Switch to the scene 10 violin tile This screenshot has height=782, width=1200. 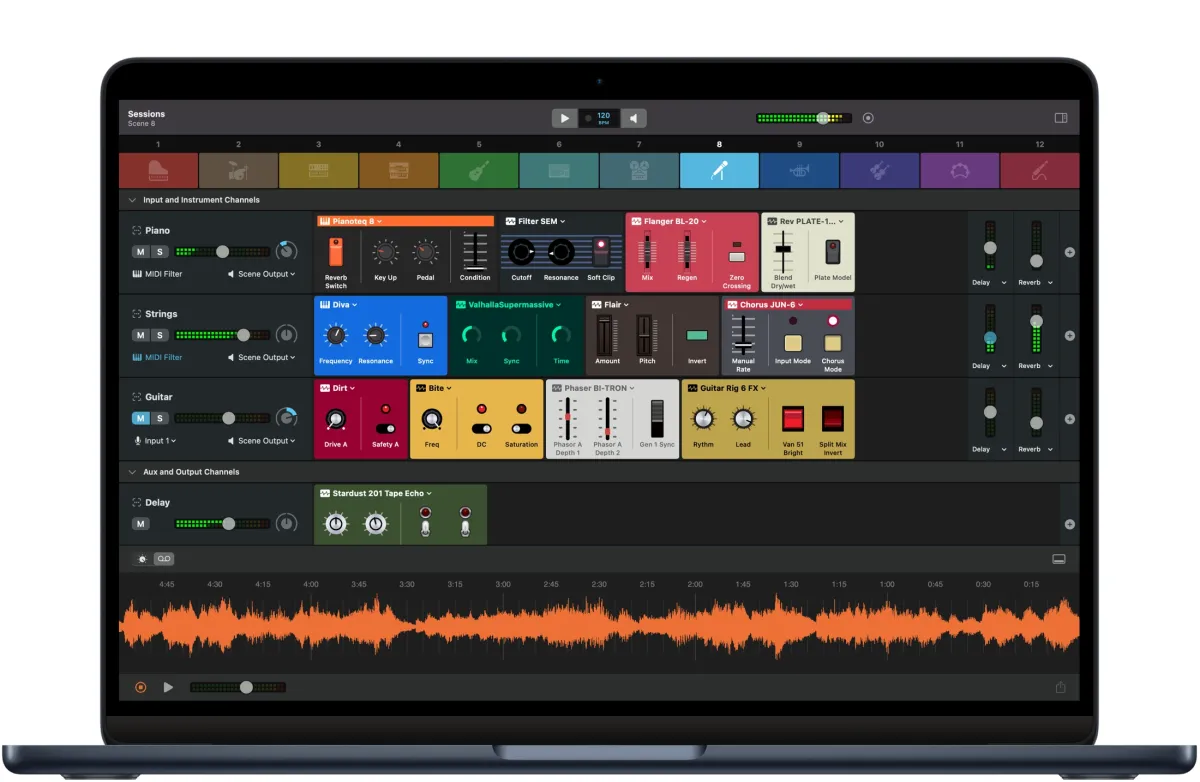point(879,170)
